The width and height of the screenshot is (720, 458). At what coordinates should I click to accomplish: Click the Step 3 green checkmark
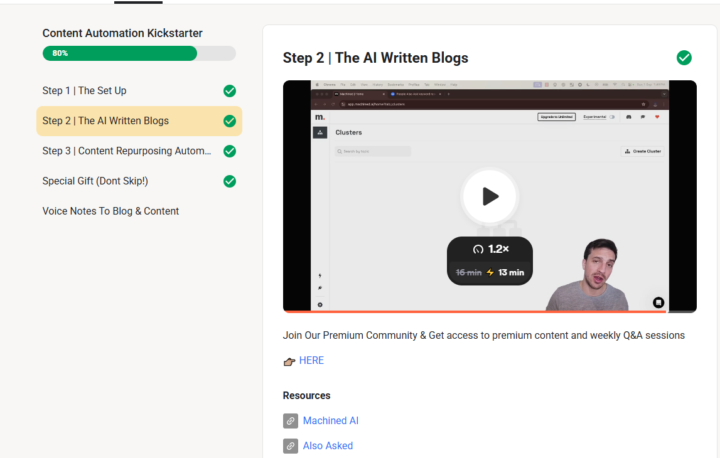pyautogui.click(x=230, y=151)
